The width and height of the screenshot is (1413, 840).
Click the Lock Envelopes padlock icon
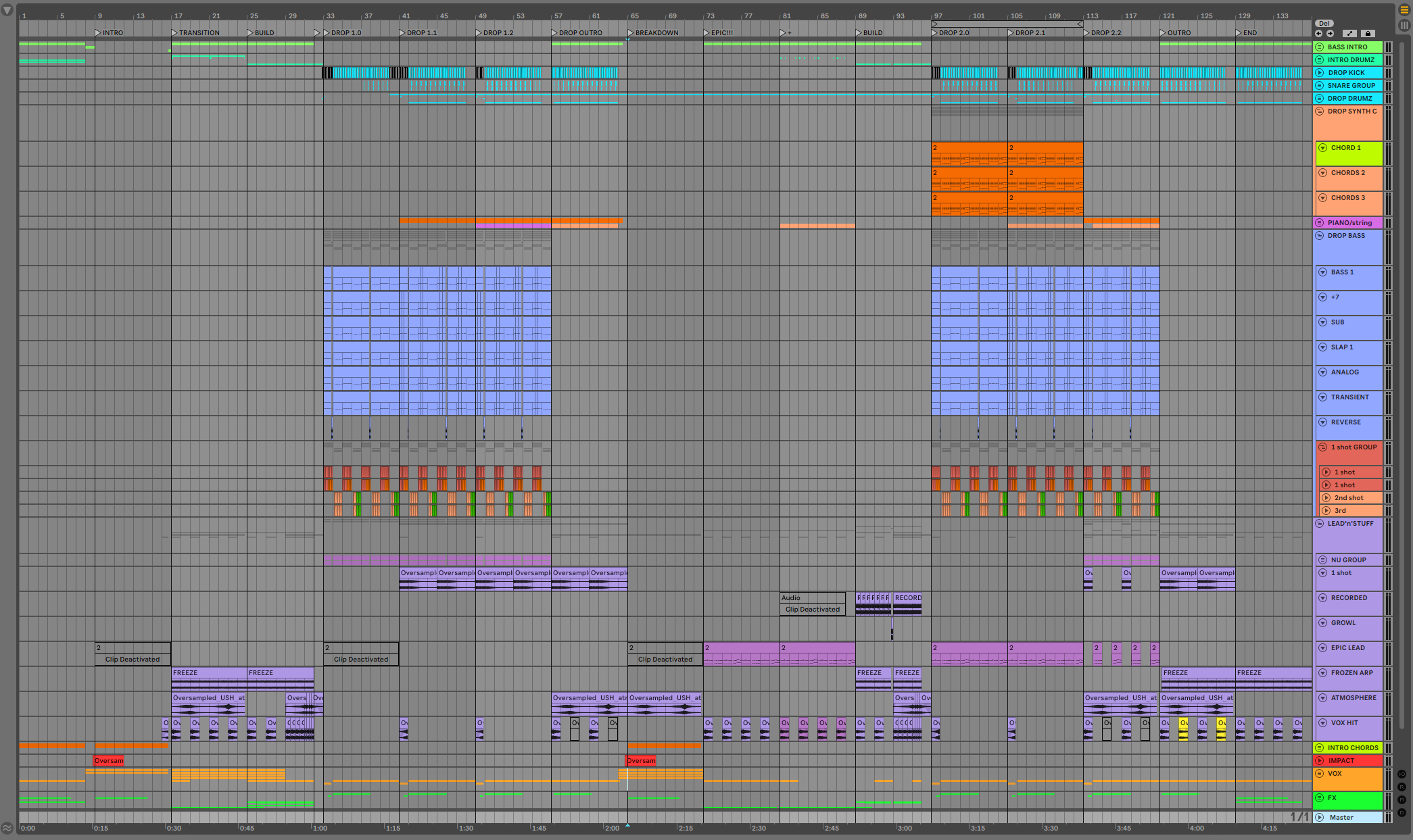click(x=1368, y=33)
